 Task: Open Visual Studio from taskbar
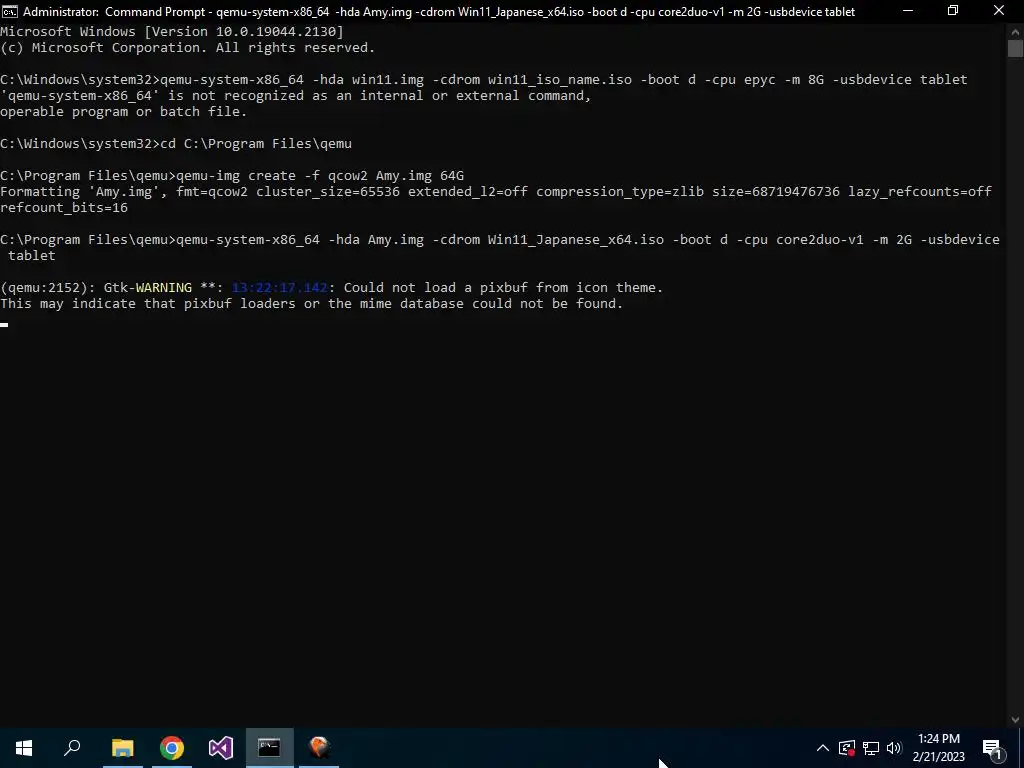click(221, 748)
